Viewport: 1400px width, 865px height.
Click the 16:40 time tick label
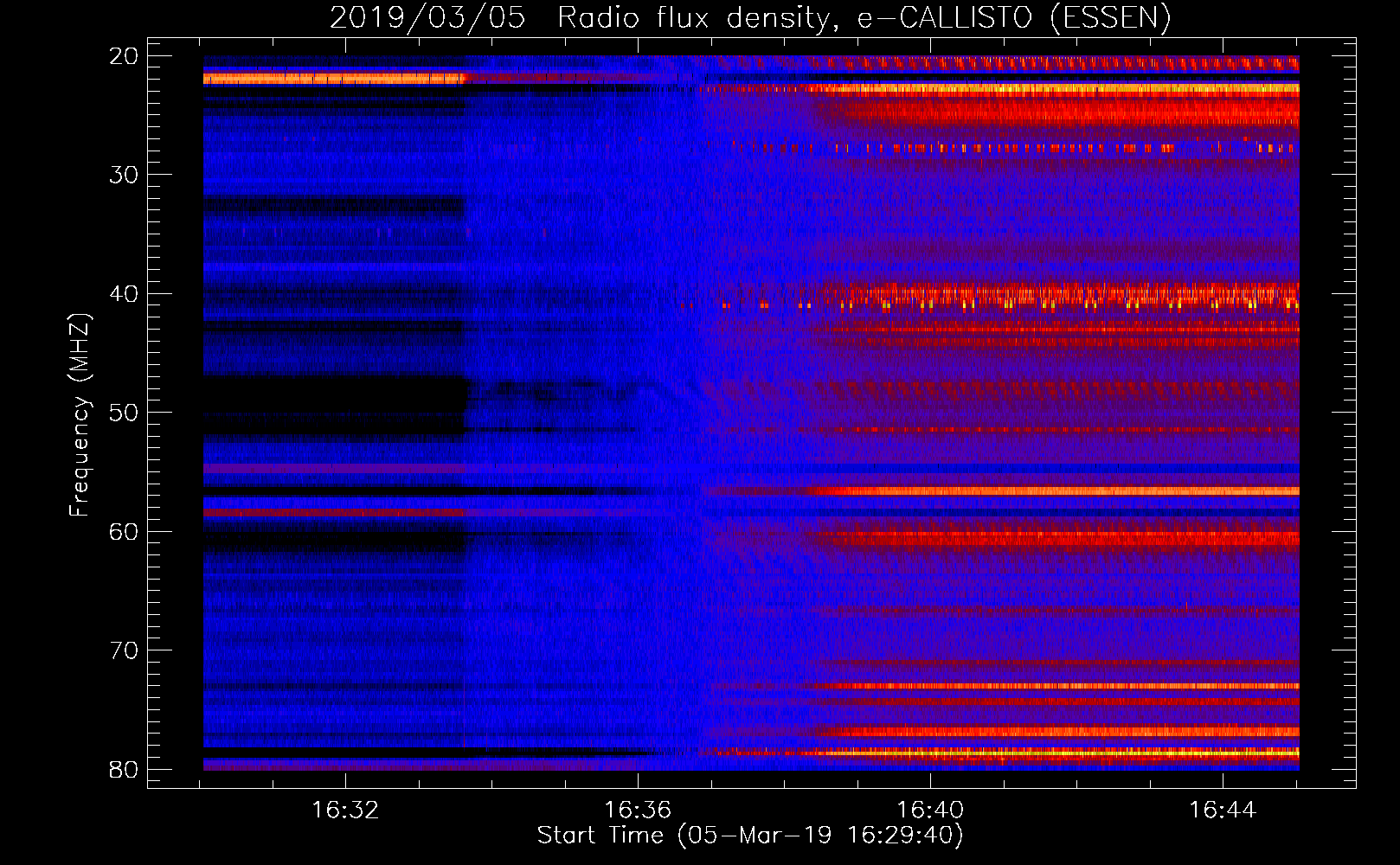930,811
